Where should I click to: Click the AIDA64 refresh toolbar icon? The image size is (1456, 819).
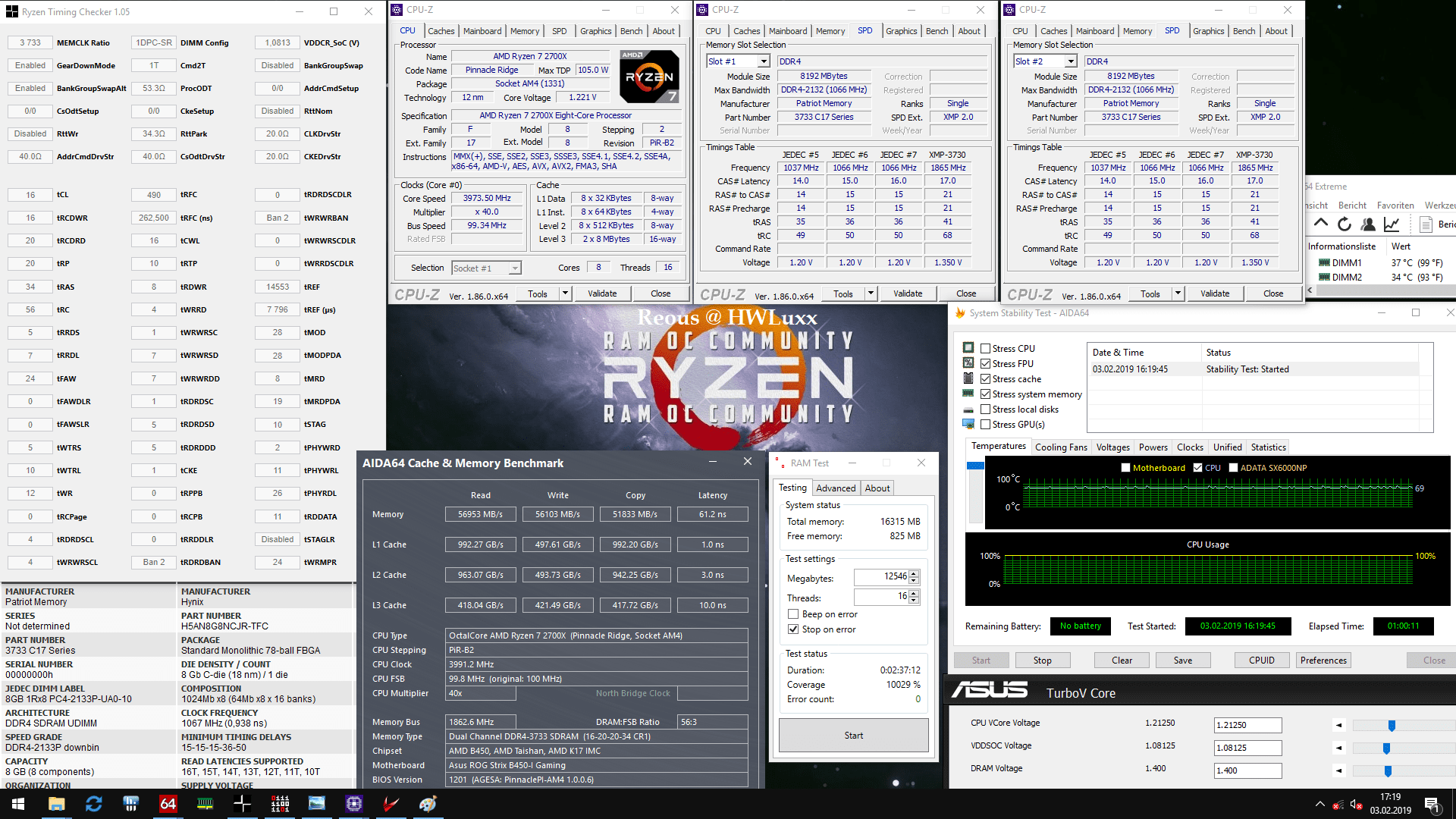1345,224
